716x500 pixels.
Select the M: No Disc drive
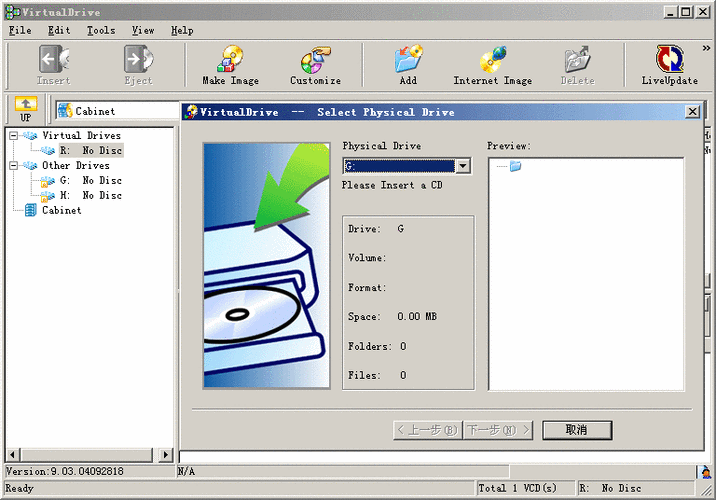click(x=90, y=196)
